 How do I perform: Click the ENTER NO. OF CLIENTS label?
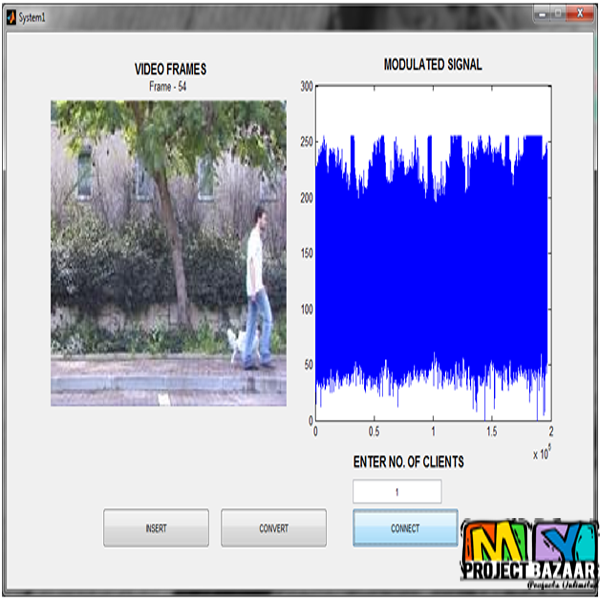pos(408,462)
